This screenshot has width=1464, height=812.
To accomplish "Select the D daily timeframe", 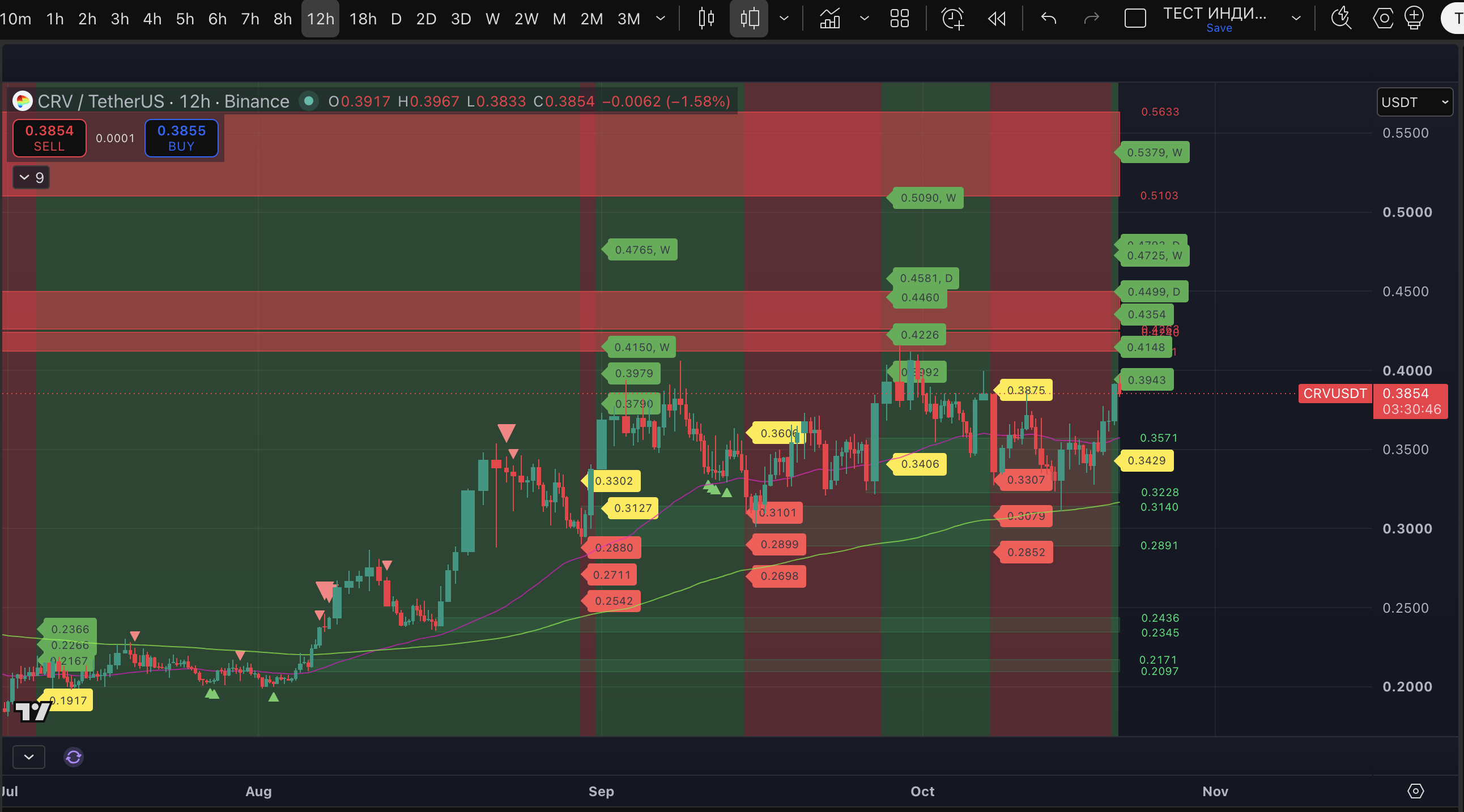I will click(x=396, y=19).
